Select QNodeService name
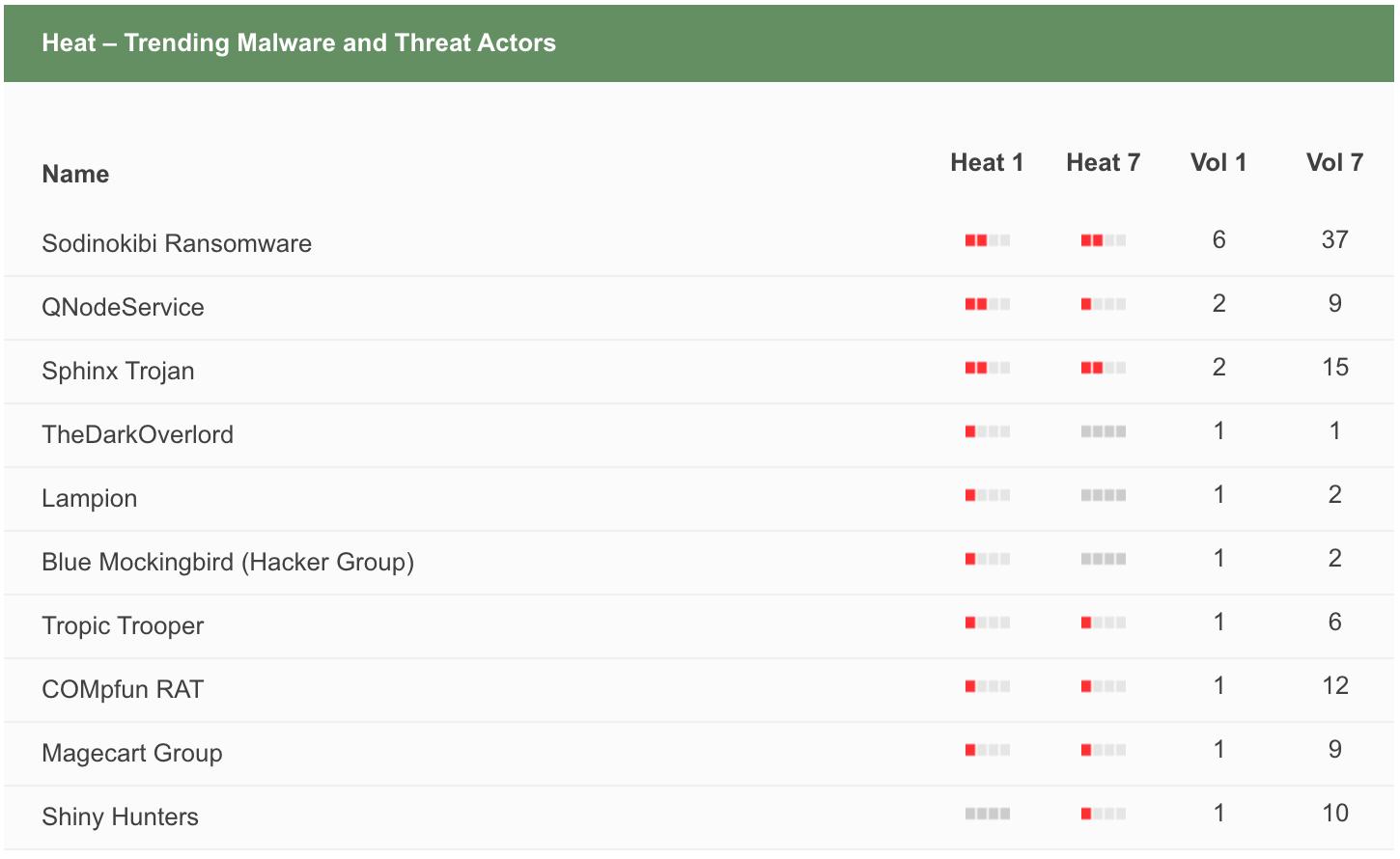 click(123, 307)
